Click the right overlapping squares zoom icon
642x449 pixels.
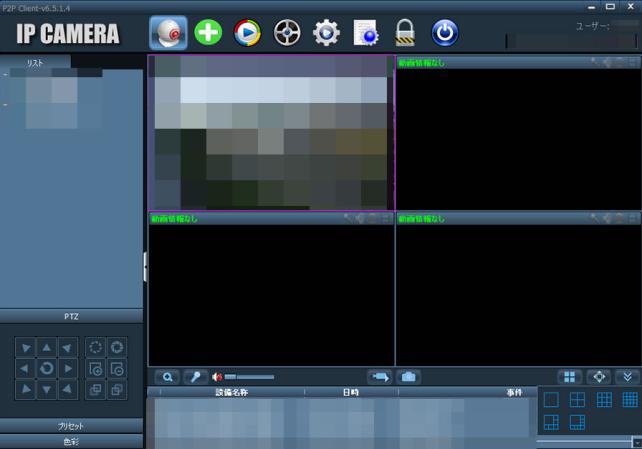point(117,390)
